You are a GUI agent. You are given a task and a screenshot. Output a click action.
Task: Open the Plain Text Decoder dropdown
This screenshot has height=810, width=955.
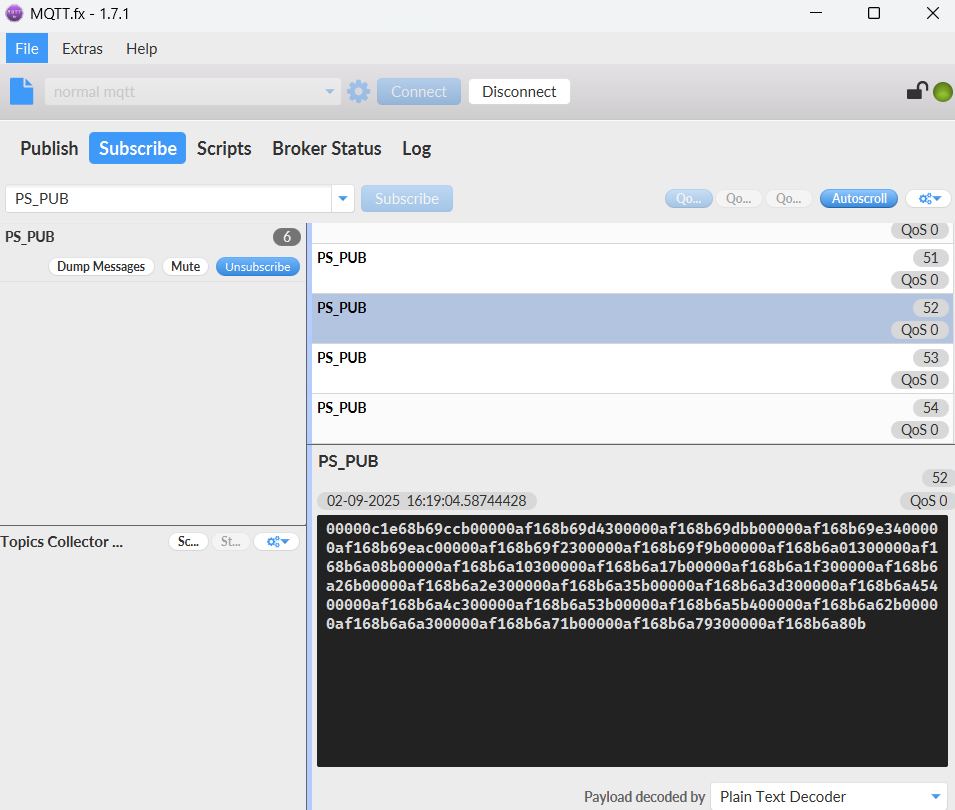point(829,797)
